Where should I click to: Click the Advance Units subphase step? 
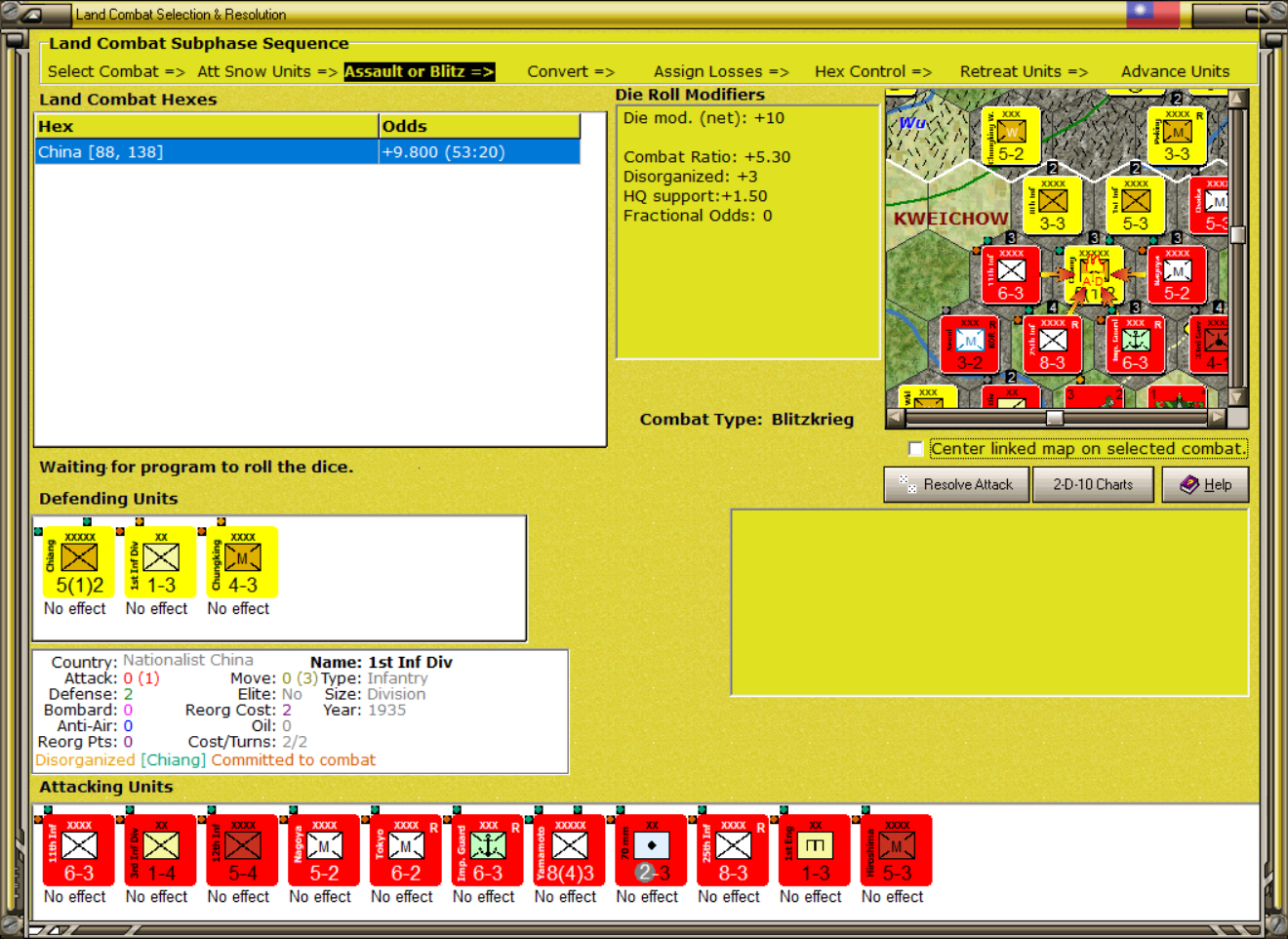(1176, 71)
